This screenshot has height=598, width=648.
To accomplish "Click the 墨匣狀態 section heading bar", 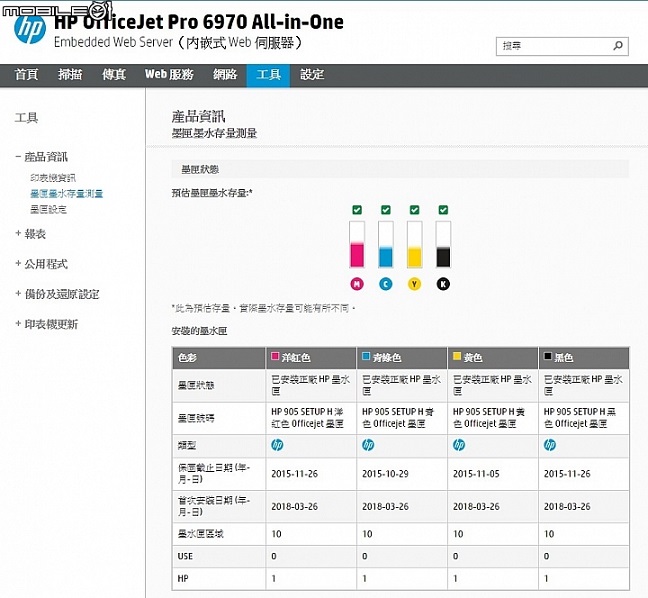I will [400, 169].
